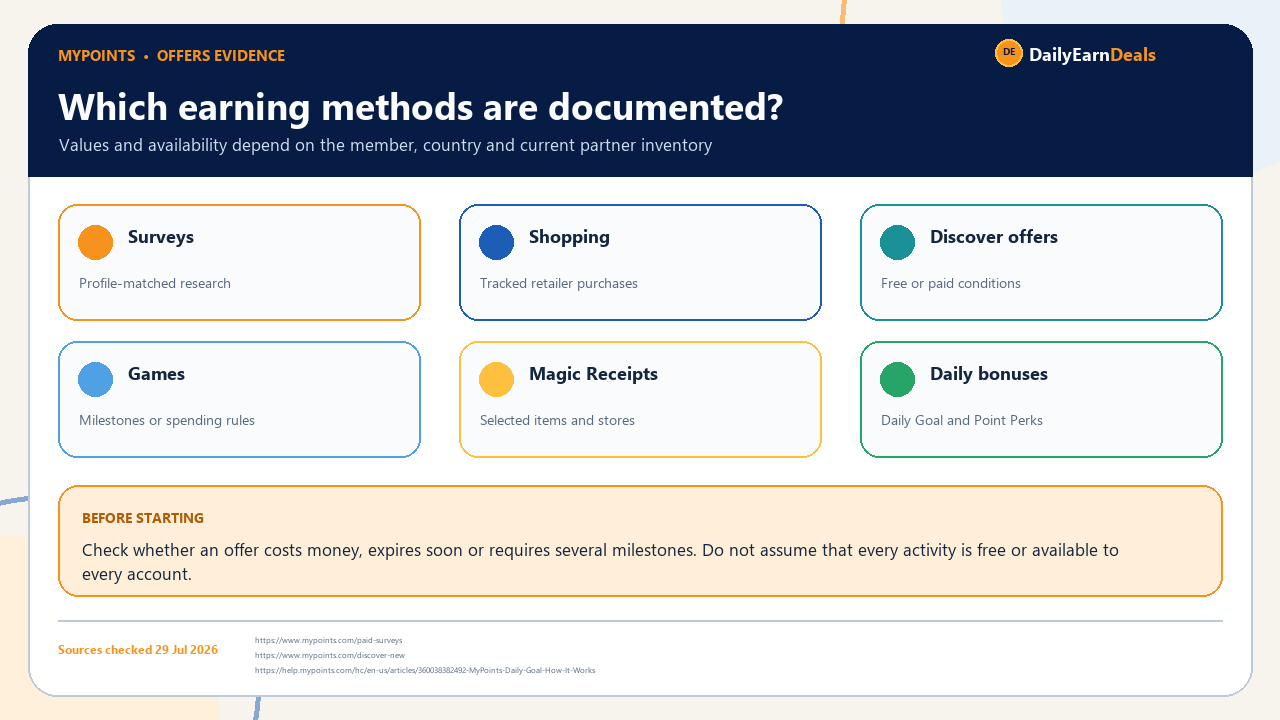Click the yellow Magic Receipts circle icon
1280x720 pixels.
pos(497,379)
